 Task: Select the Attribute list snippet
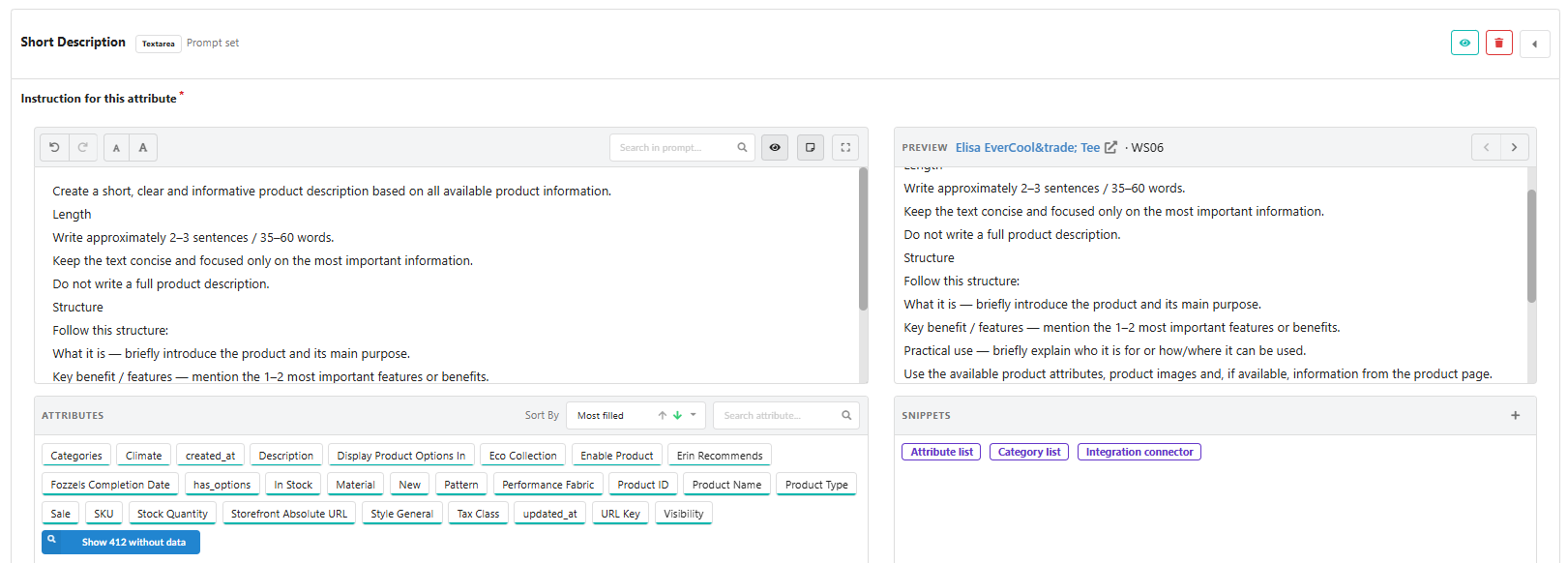(x=941, y=452)
